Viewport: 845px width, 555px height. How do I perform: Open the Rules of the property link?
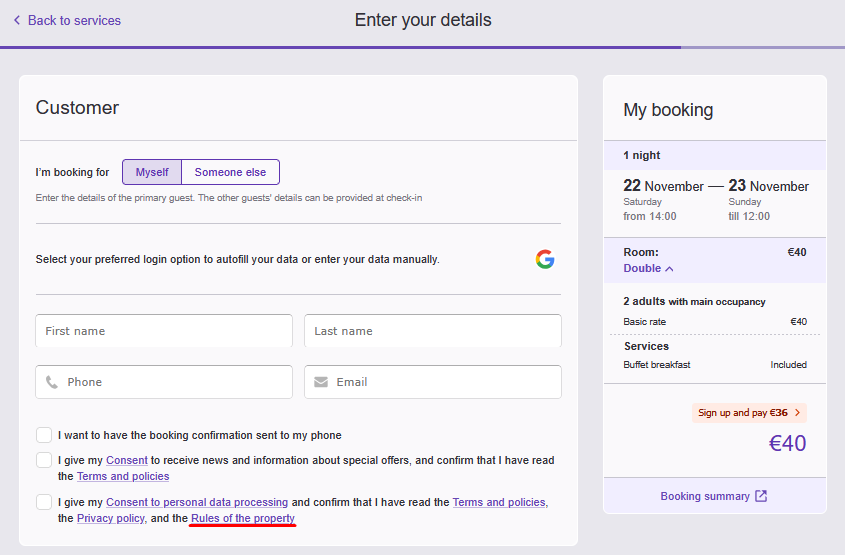[x=243, y=518]
